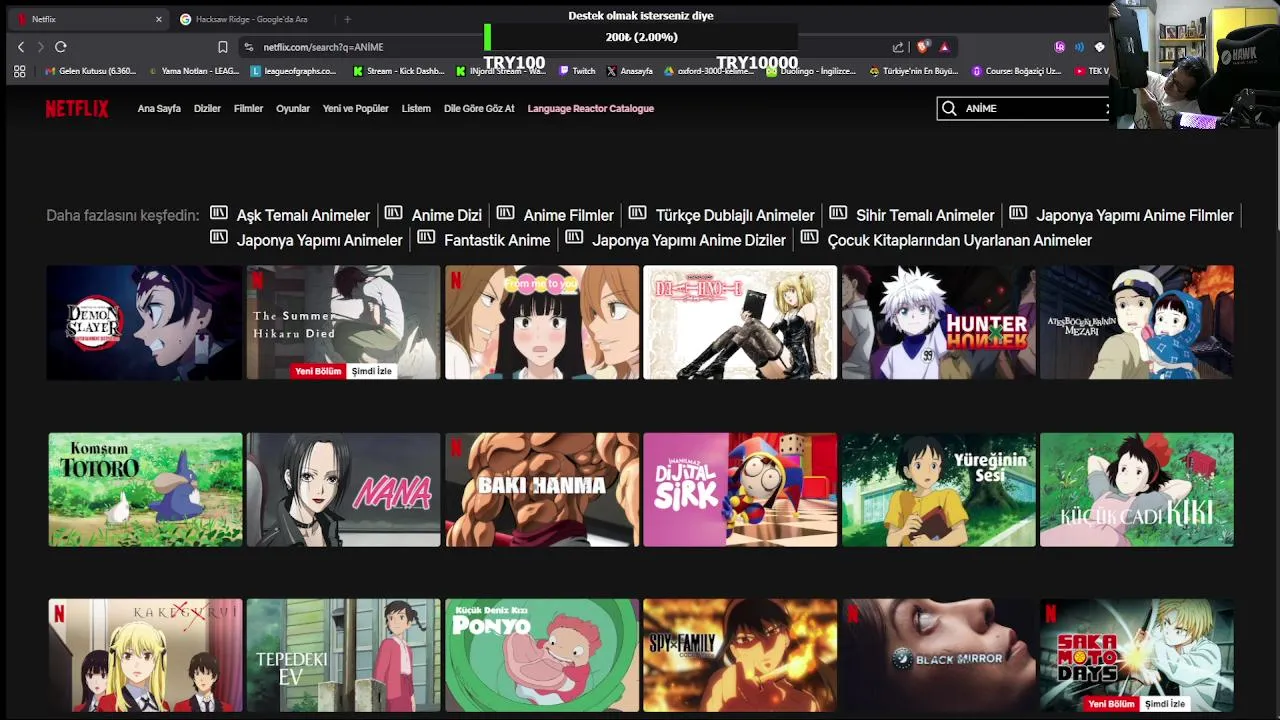Bookmark this page using the bookmark icon
The image size is (1280, 720).
pos(223,47)
